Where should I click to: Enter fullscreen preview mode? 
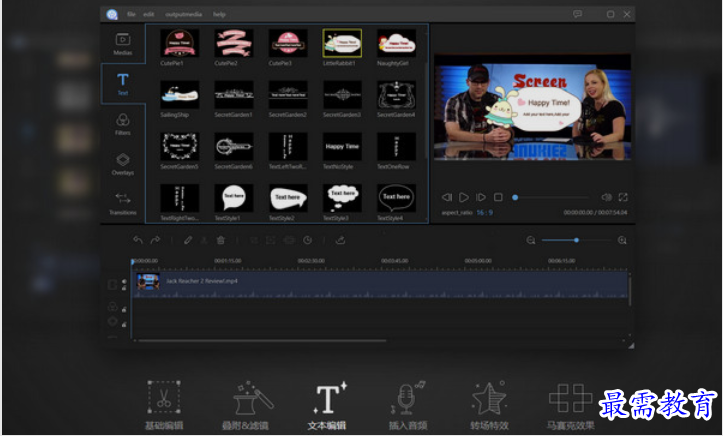tap(623, 197)
